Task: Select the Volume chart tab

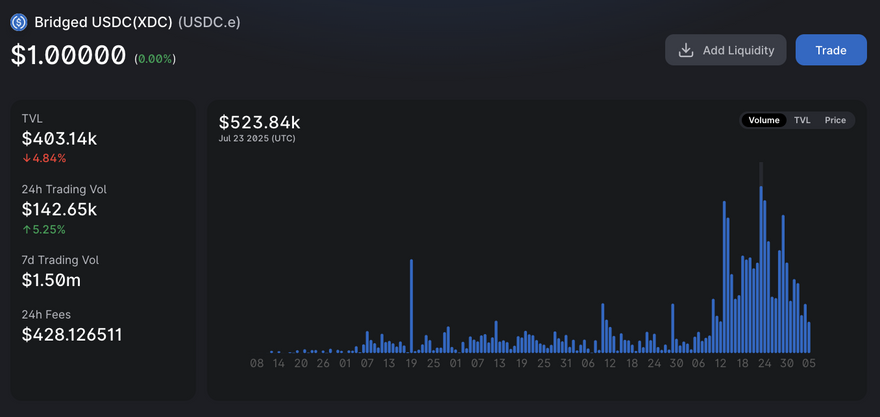Action: click(x=764, y=120)
